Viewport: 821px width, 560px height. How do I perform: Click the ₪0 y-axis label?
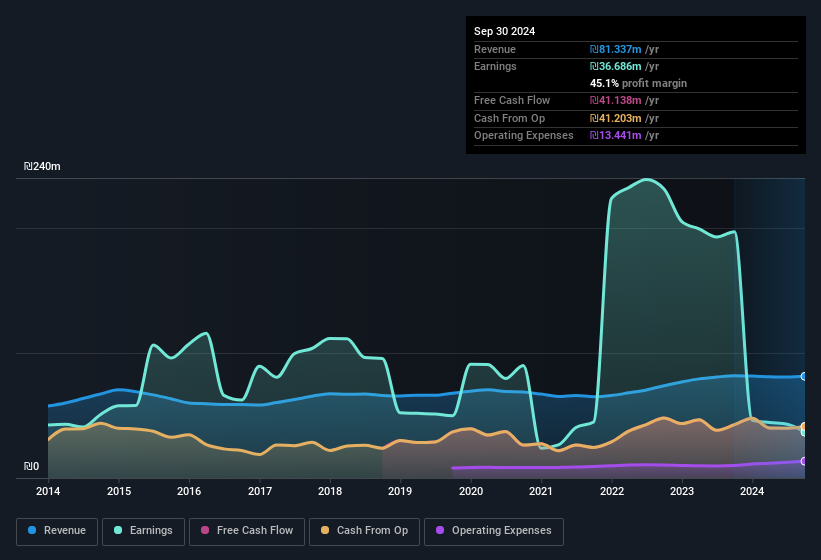pyautogui.click(x=31, y=466)
